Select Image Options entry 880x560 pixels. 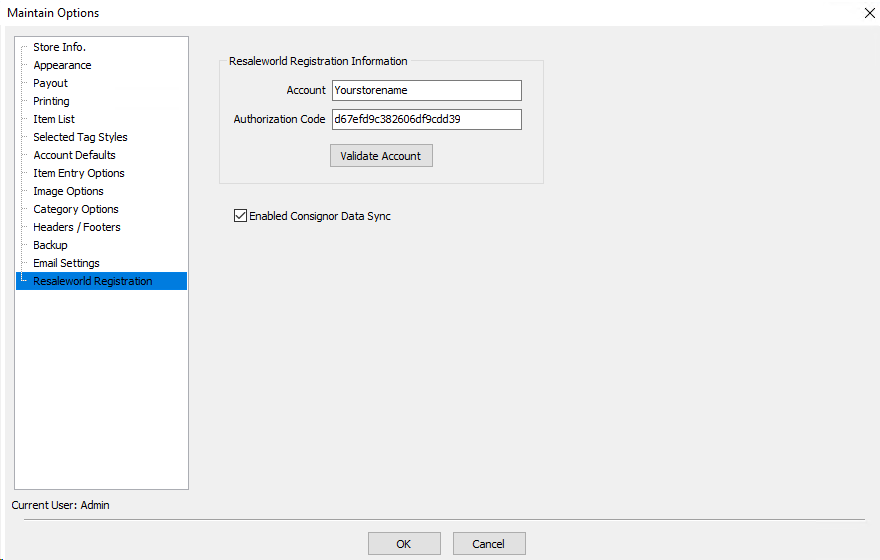pyautogui.click(x=68, y=191)
